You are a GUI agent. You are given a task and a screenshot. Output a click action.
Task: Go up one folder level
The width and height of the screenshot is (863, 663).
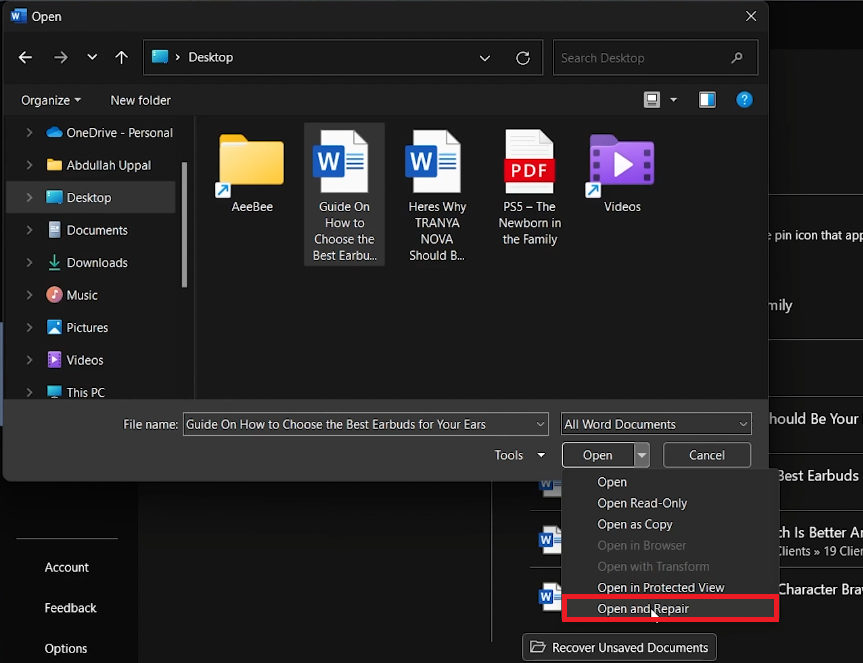pyautogui.click(x=122, y=57)
